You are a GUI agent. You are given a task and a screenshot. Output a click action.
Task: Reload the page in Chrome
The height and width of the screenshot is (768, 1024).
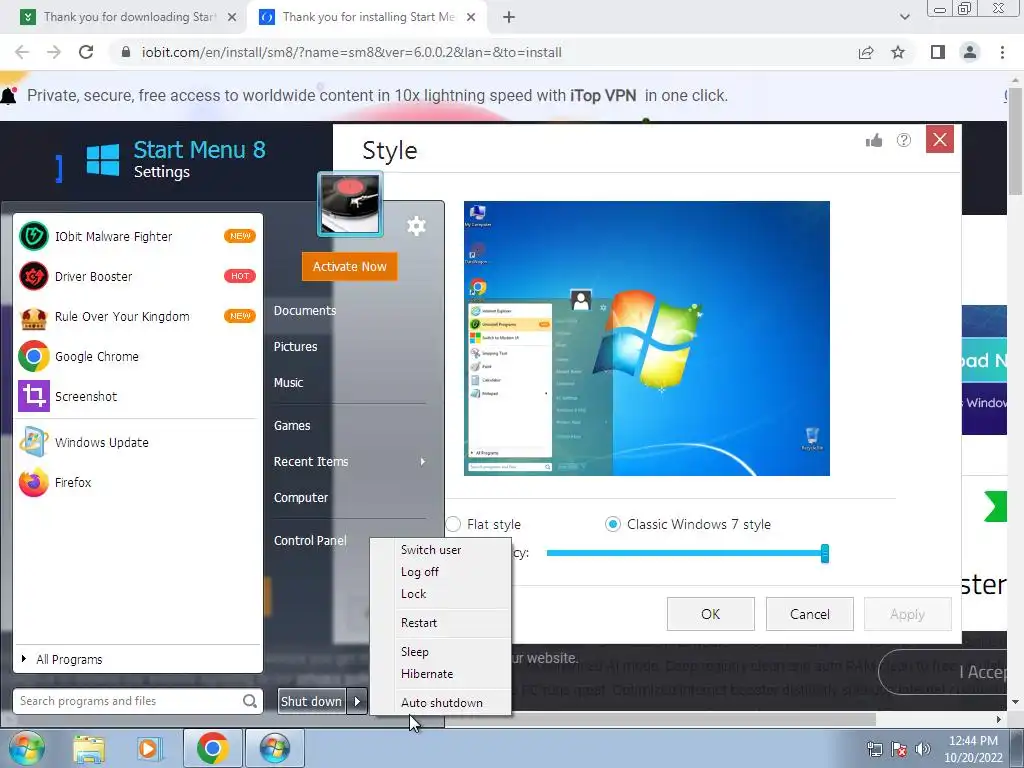click(x=86, y=52)
